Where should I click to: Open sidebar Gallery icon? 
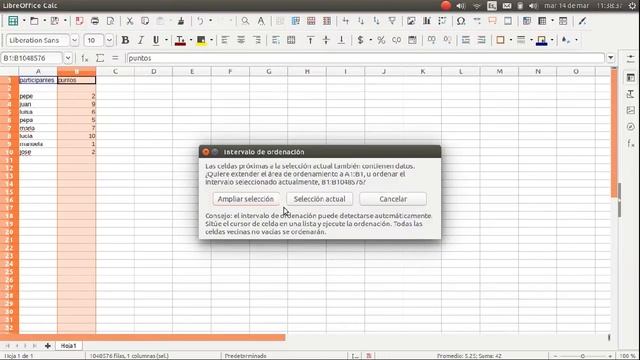click(x=631, y=110)
